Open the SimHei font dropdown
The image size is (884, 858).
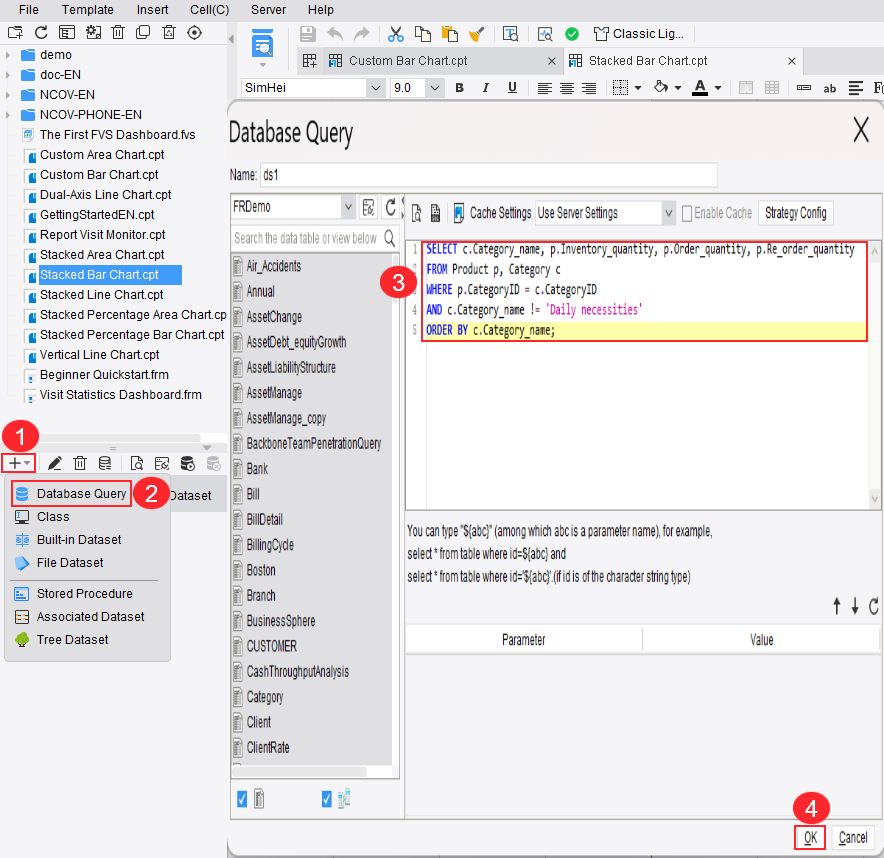click(x=375, y=88)
